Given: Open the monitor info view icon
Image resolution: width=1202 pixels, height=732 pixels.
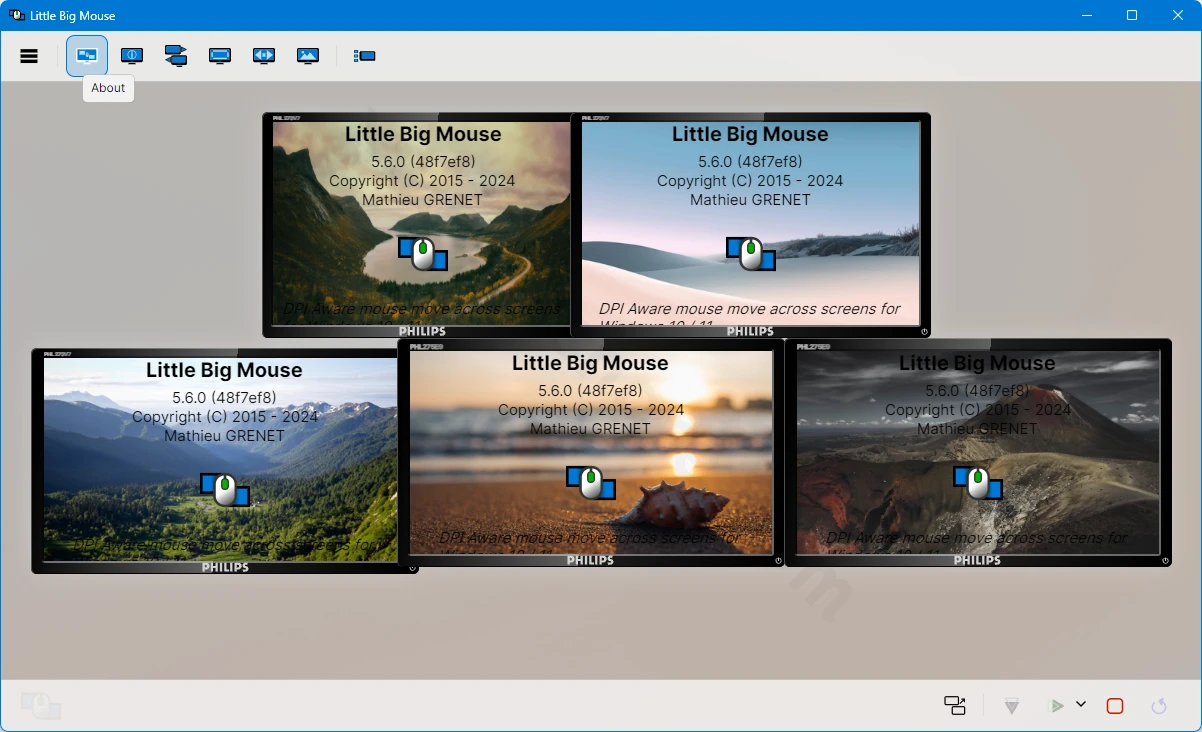Looking at the screenshot, I should coord(132,56).
